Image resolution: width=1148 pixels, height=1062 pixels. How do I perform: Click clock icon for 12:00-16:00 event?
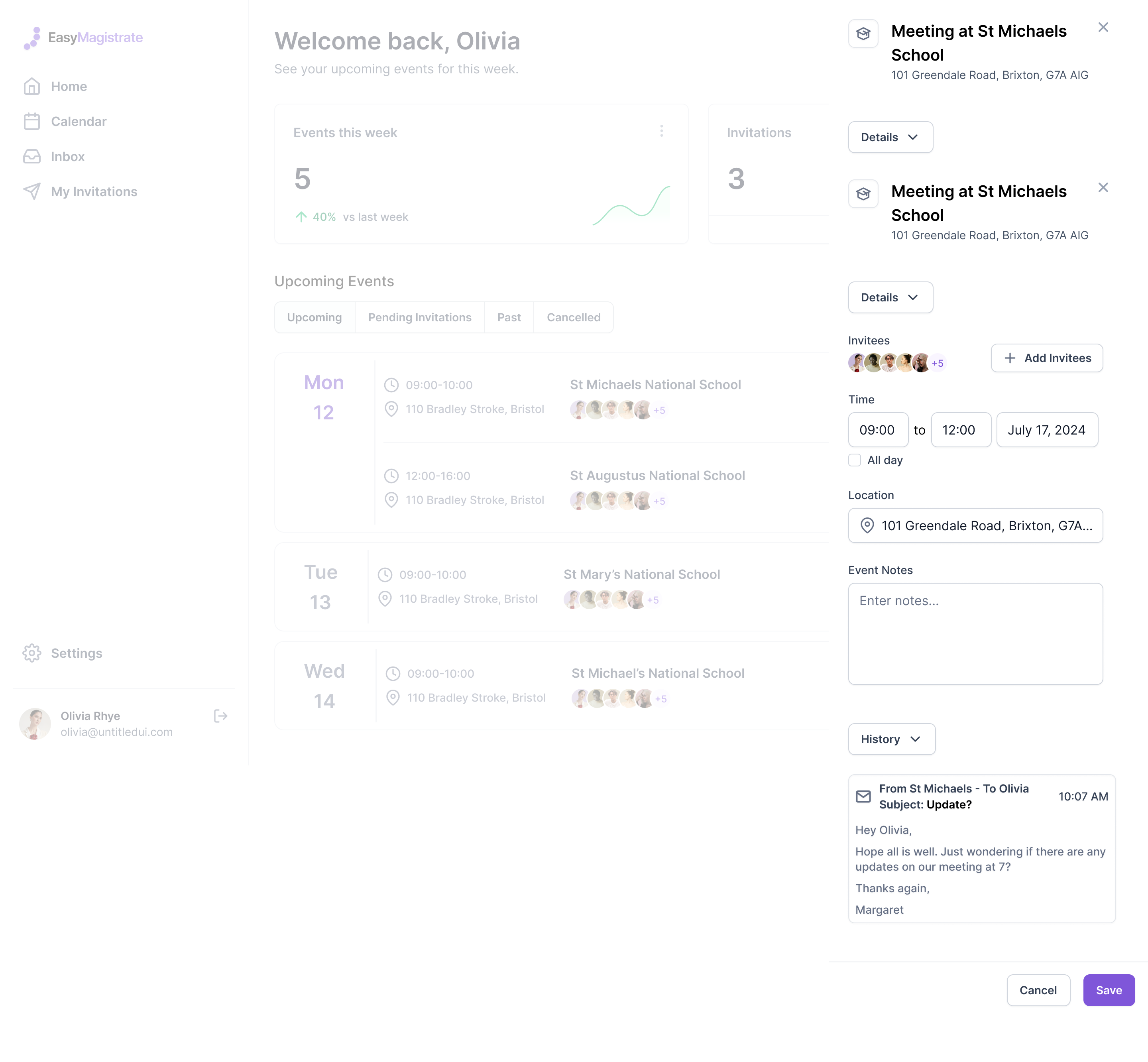point(391,476)
